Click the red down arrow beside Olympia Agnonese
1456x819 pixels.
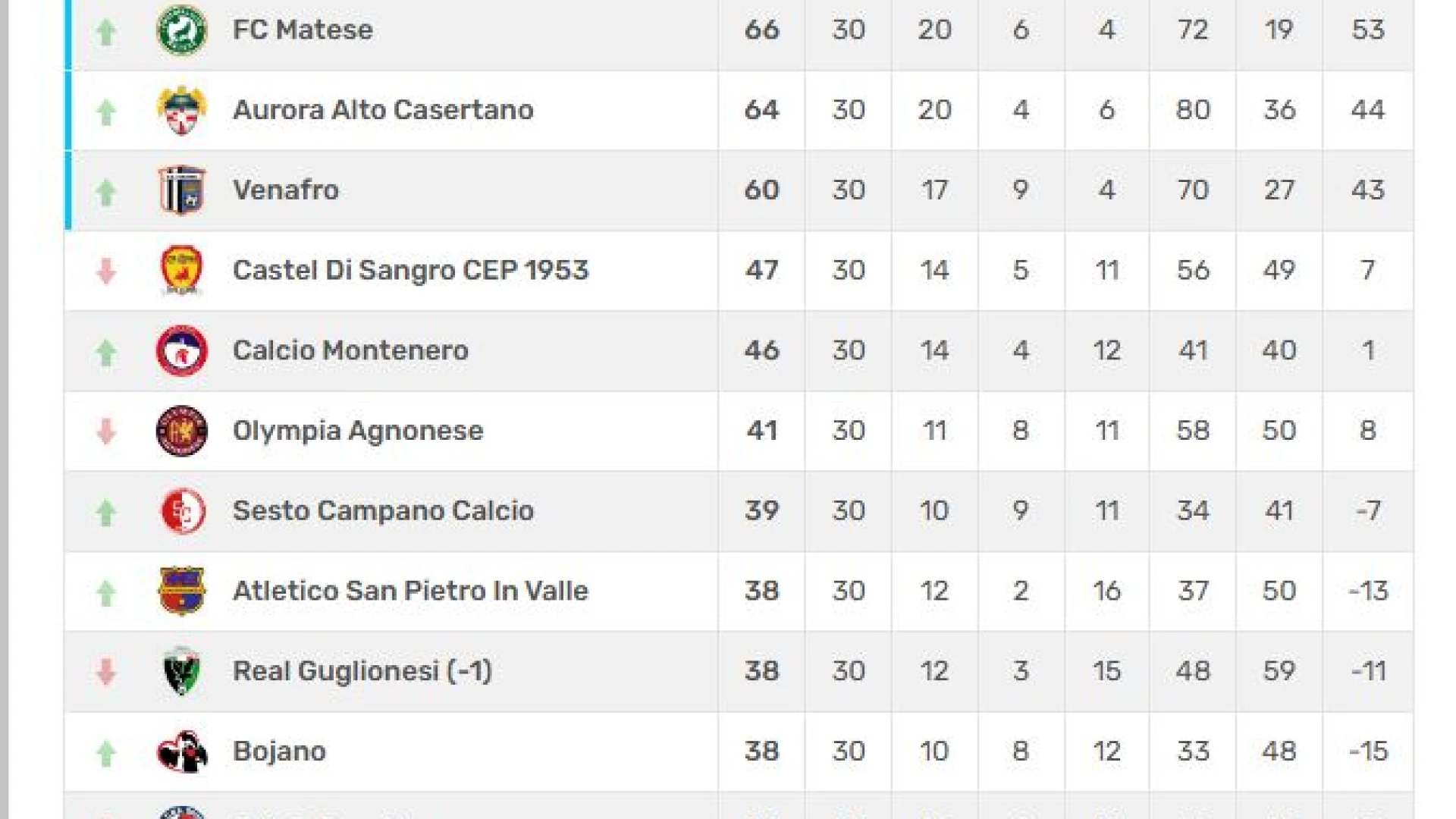(x=106, y=431)
